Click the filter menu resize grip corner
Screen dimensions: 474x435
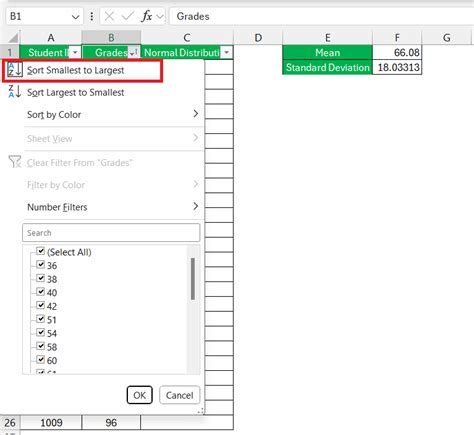click(x=201, y=411)
